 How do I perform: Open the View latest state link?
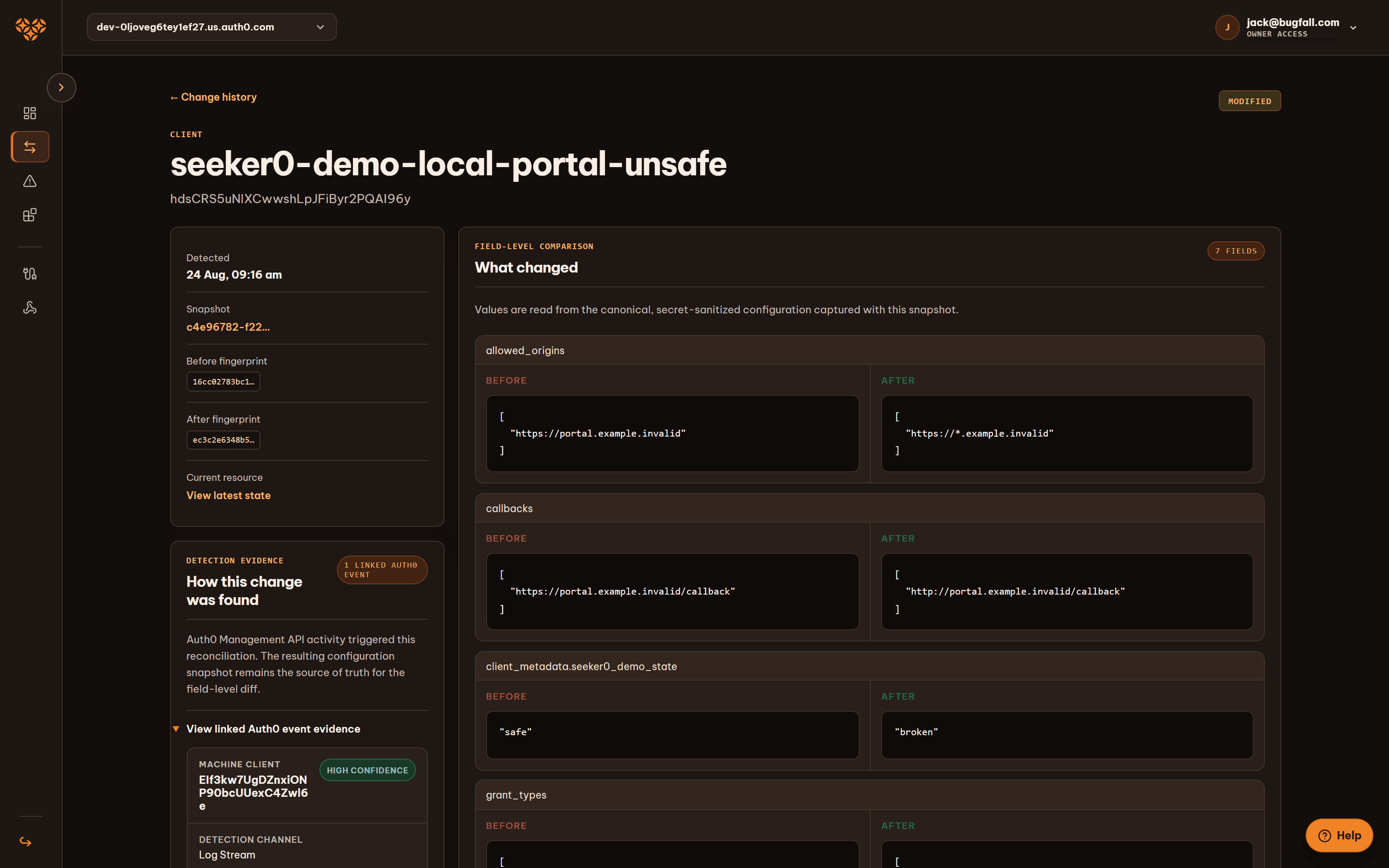[228, 496]
